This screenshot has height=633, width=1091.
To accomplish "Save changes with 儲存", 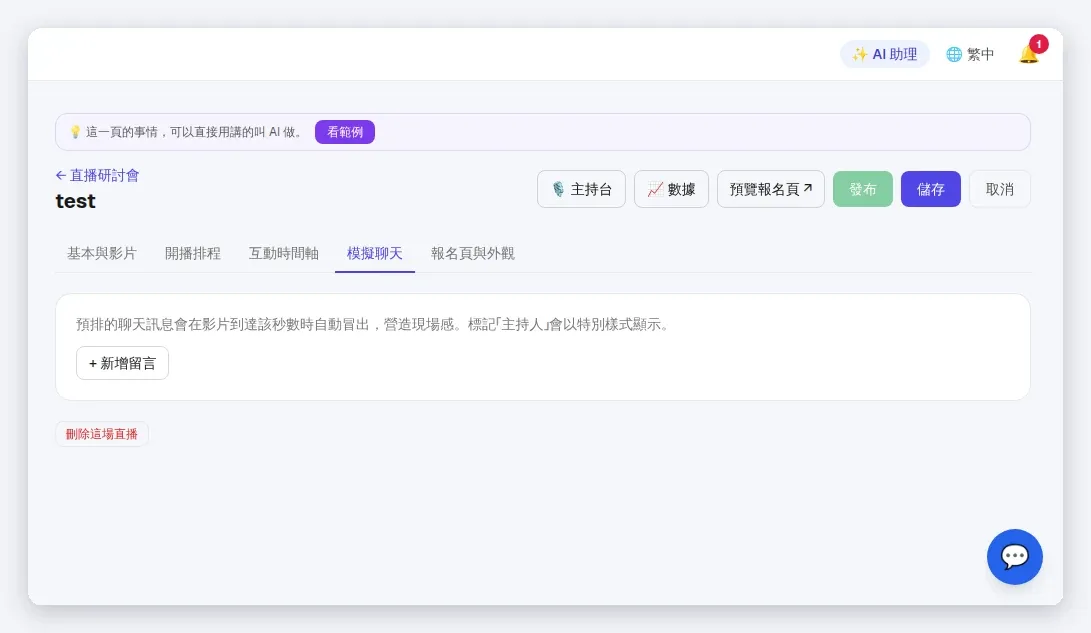I will [930, 189].
